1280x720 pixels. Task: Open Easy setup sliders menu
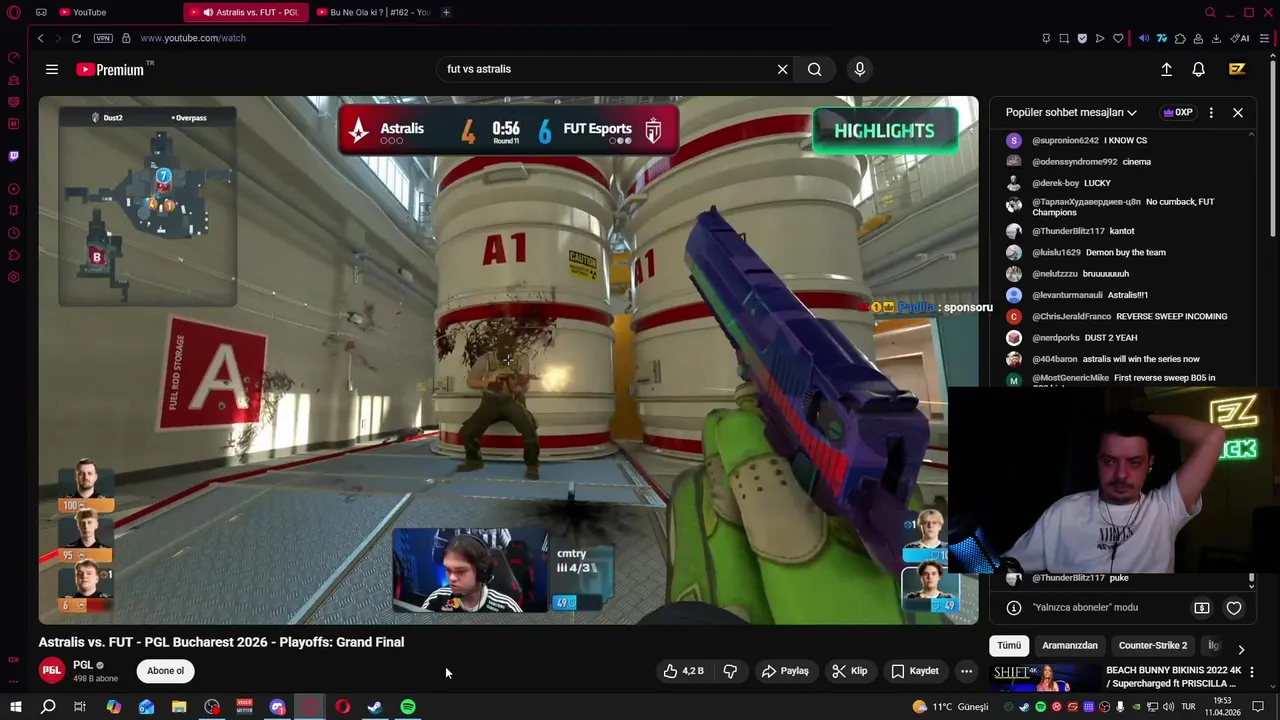[1265, 38]
